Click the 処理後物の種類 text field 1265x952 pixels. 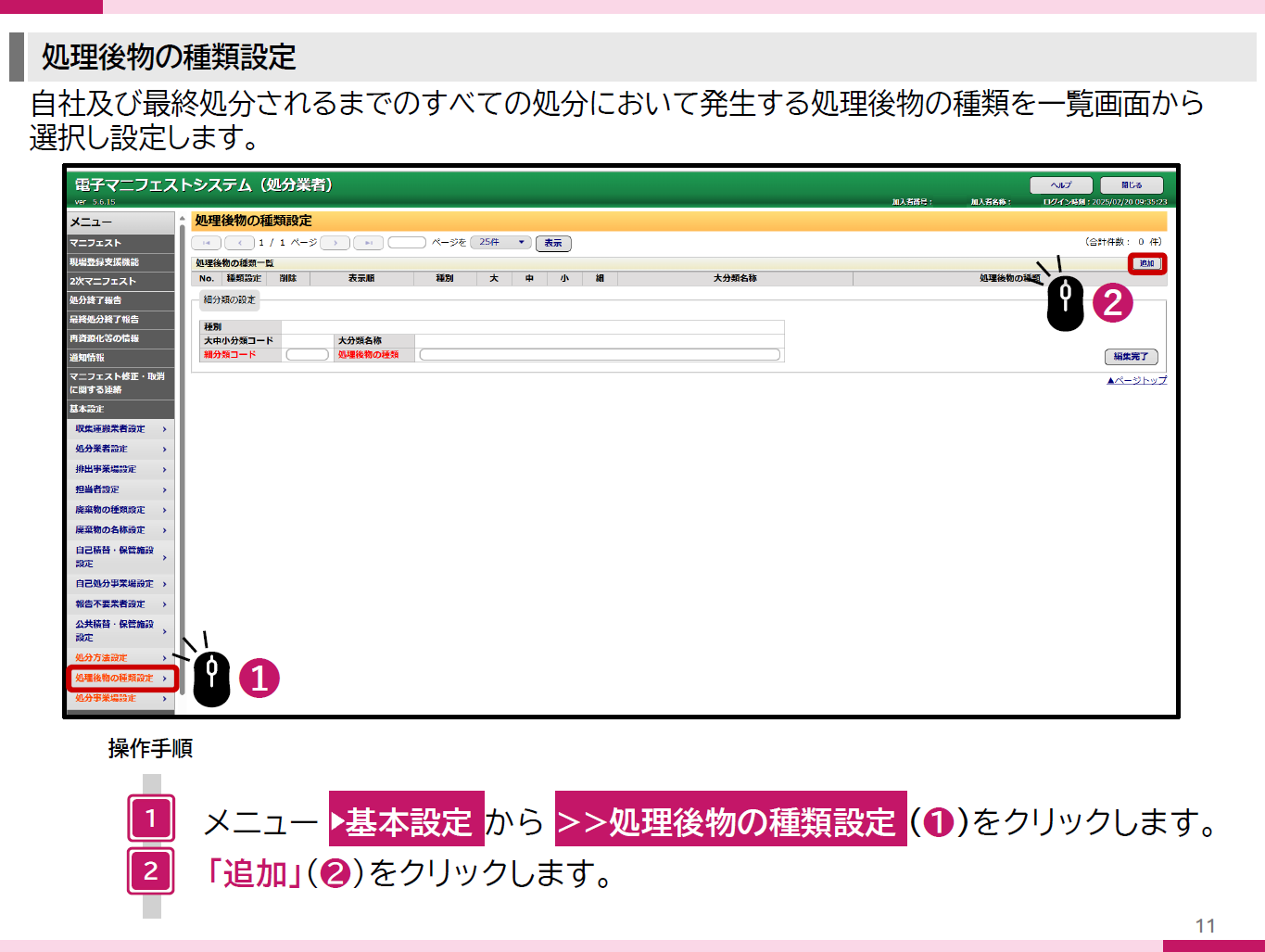click(600, 354)
